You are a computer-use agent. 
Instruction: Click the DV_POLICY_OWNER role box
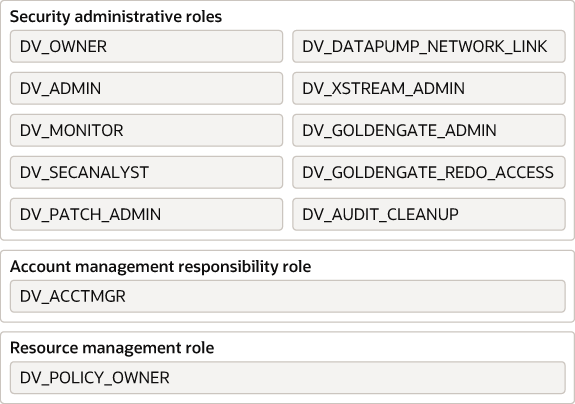(288, 378)
